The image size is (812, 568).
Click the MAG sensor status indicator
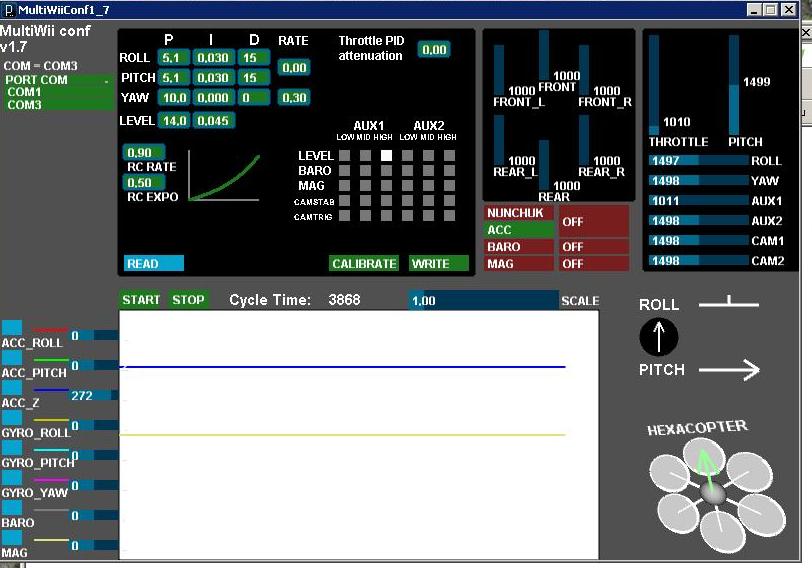point(594,264)
